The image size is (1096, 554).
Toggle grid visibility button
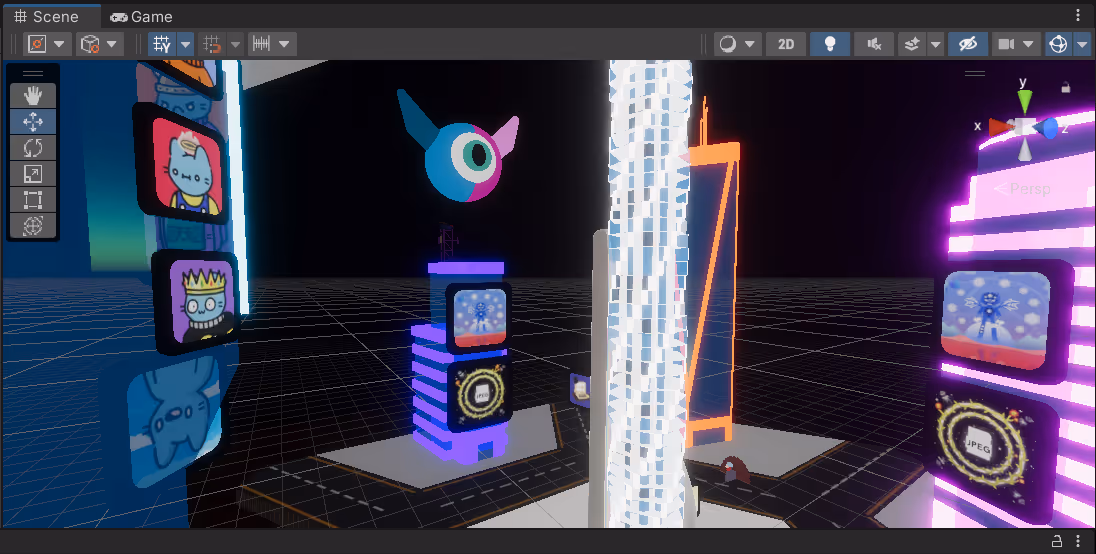[x=162, y=44]
